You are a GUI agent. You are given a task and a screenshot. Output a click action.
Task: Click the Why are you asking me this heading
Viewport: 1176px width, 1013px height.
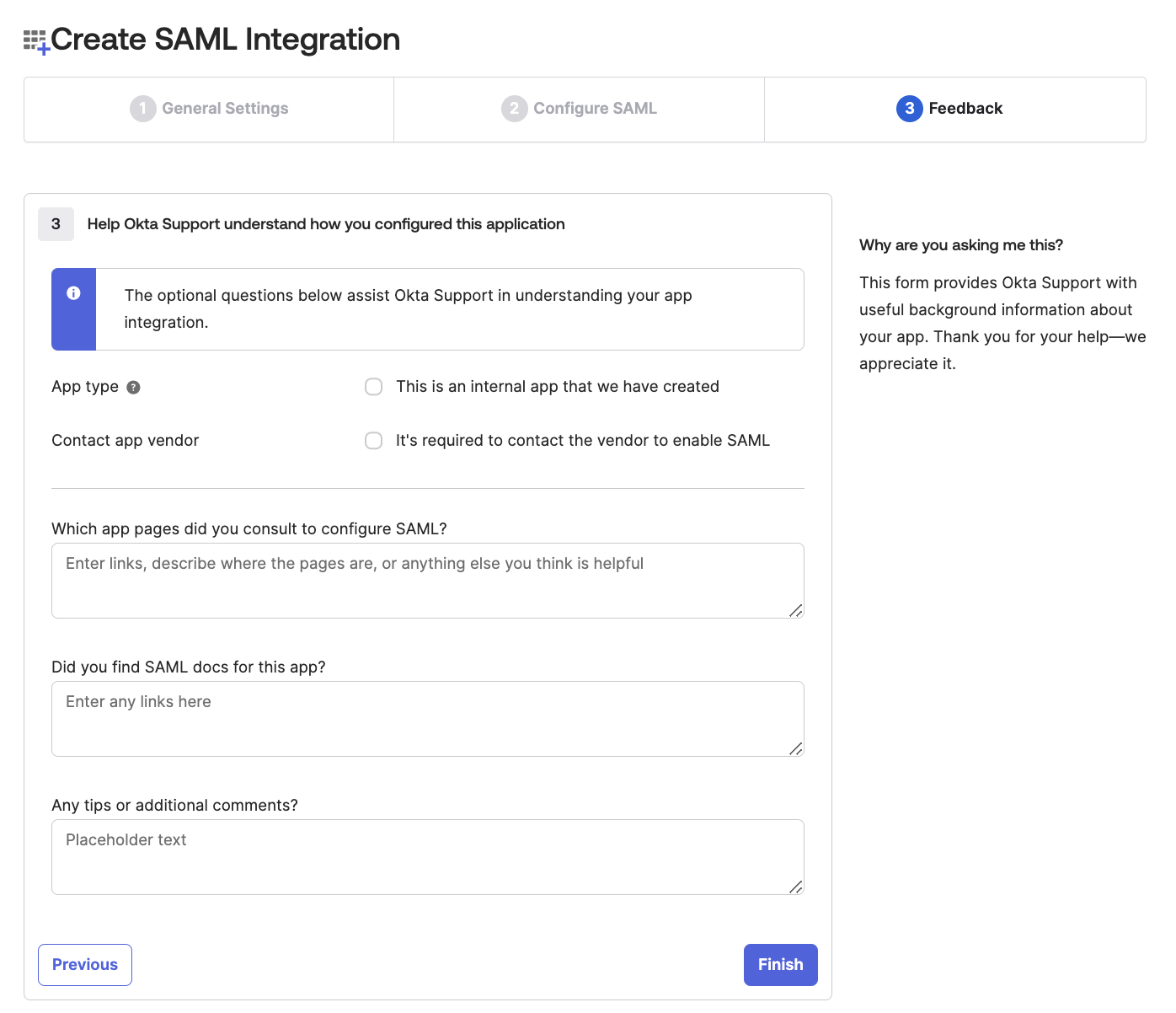pos(961,244)
